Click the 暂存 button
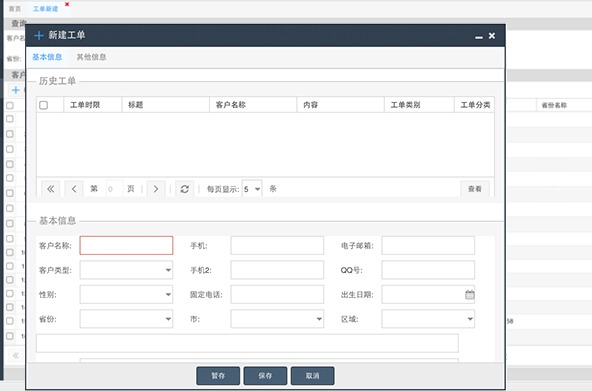This screenshot has height=391, width=592. tap(218, 376)
